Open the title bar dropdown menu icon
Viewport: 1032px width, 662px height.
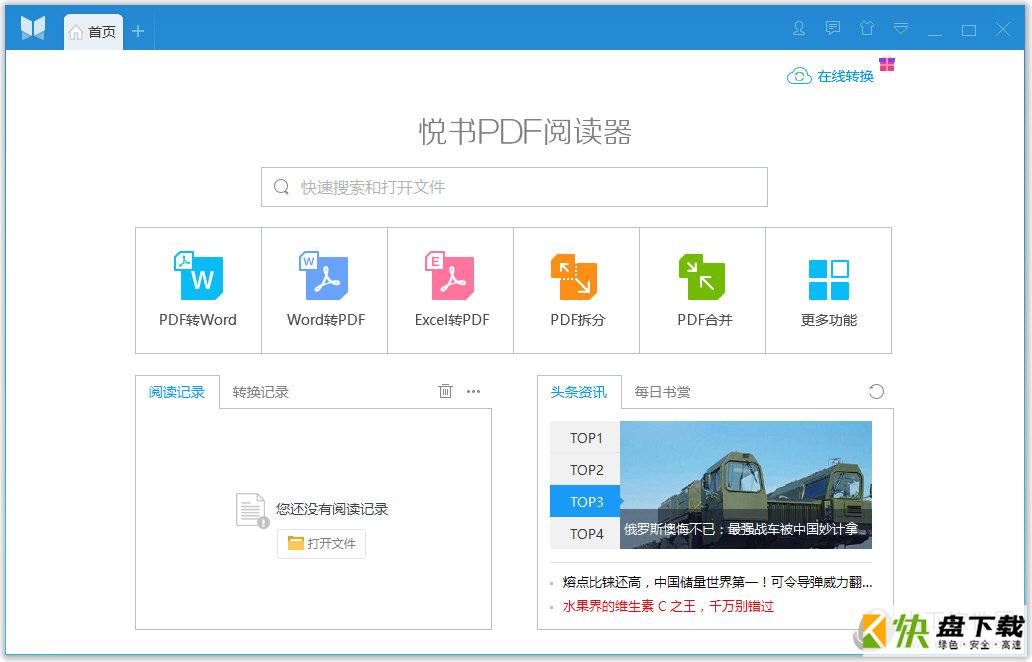coord(901,28)
